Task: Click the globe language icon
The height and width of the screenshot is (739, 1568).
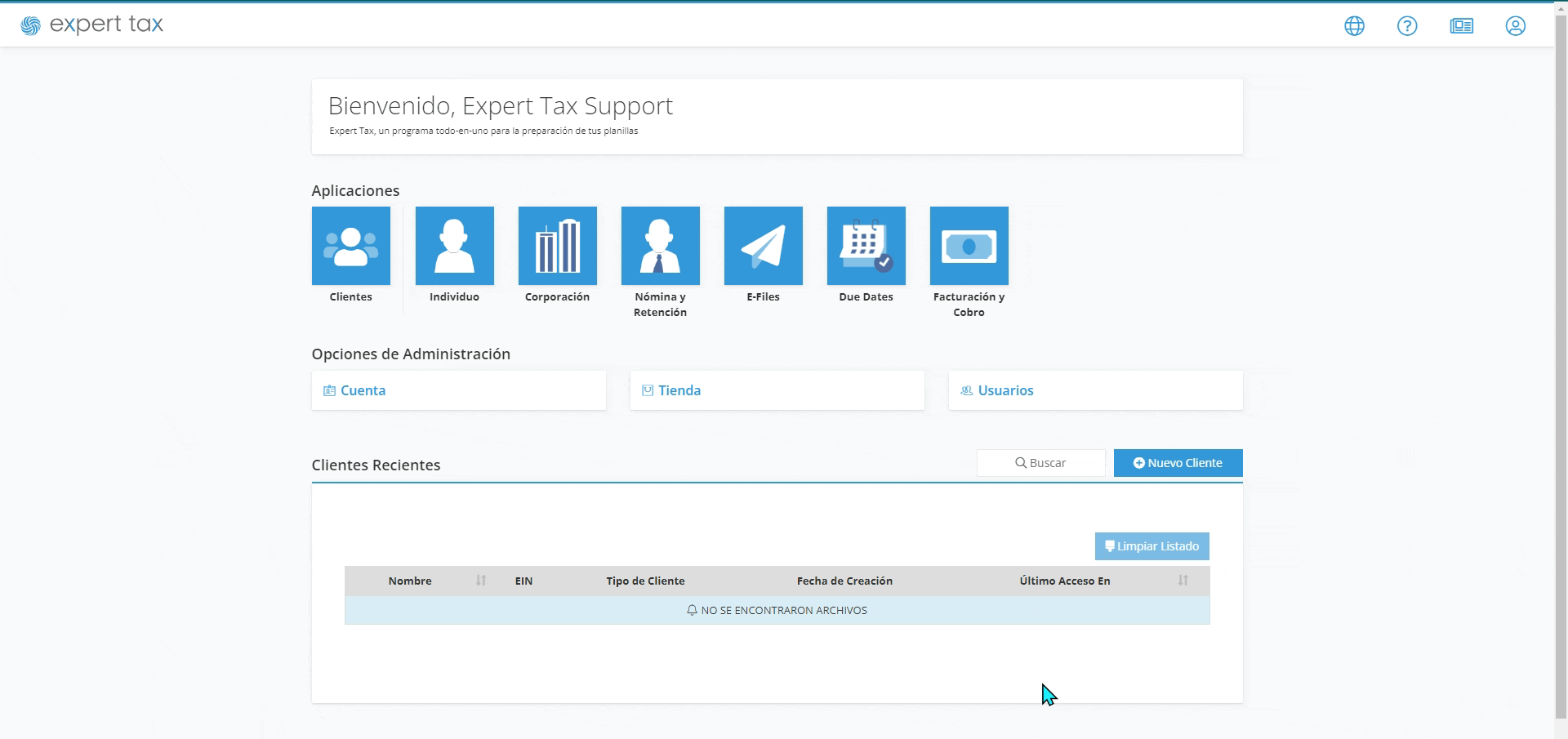Action: click(1355, 26)
